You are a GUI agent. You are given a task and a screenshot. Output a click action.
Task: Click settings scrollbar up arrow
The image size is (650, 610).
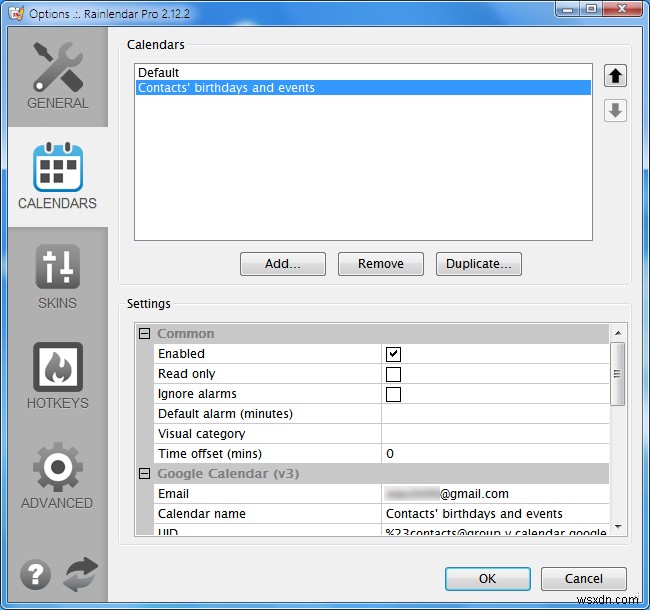pyautogui.click(x=618, y=333)
